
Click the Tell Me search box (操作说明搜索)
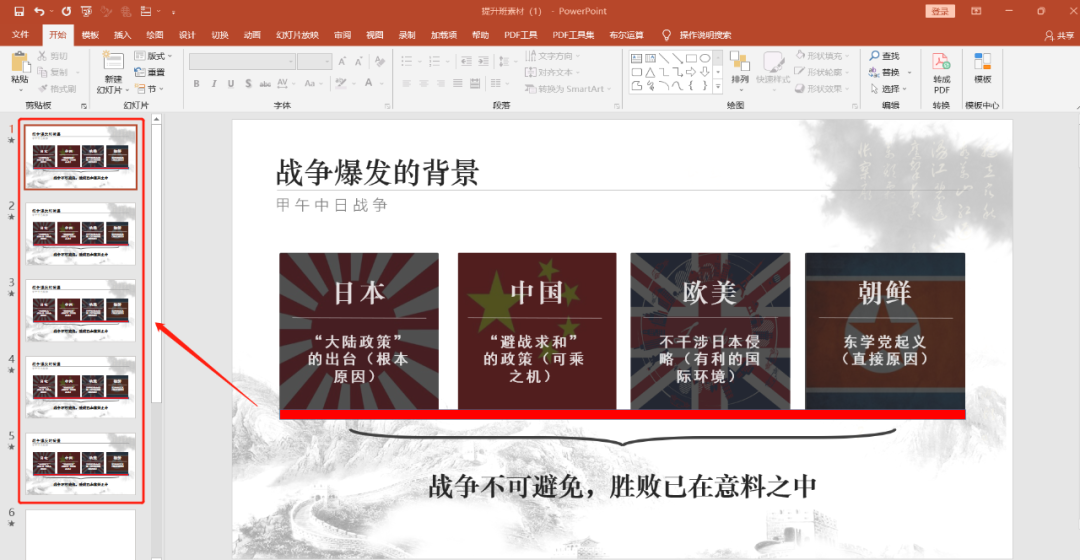coord(705,35)
